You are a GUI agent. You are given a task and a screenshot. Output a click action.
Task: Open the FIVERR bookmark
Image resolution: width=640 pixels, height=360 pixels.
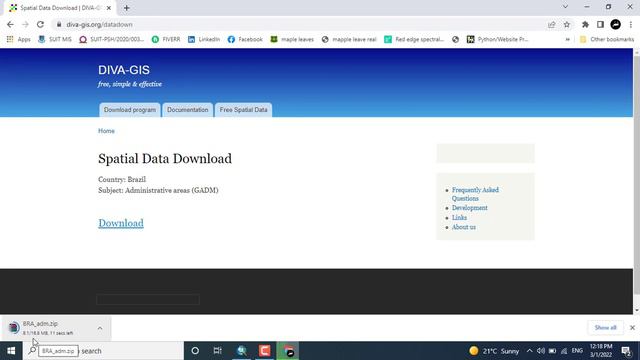(166, 39)
